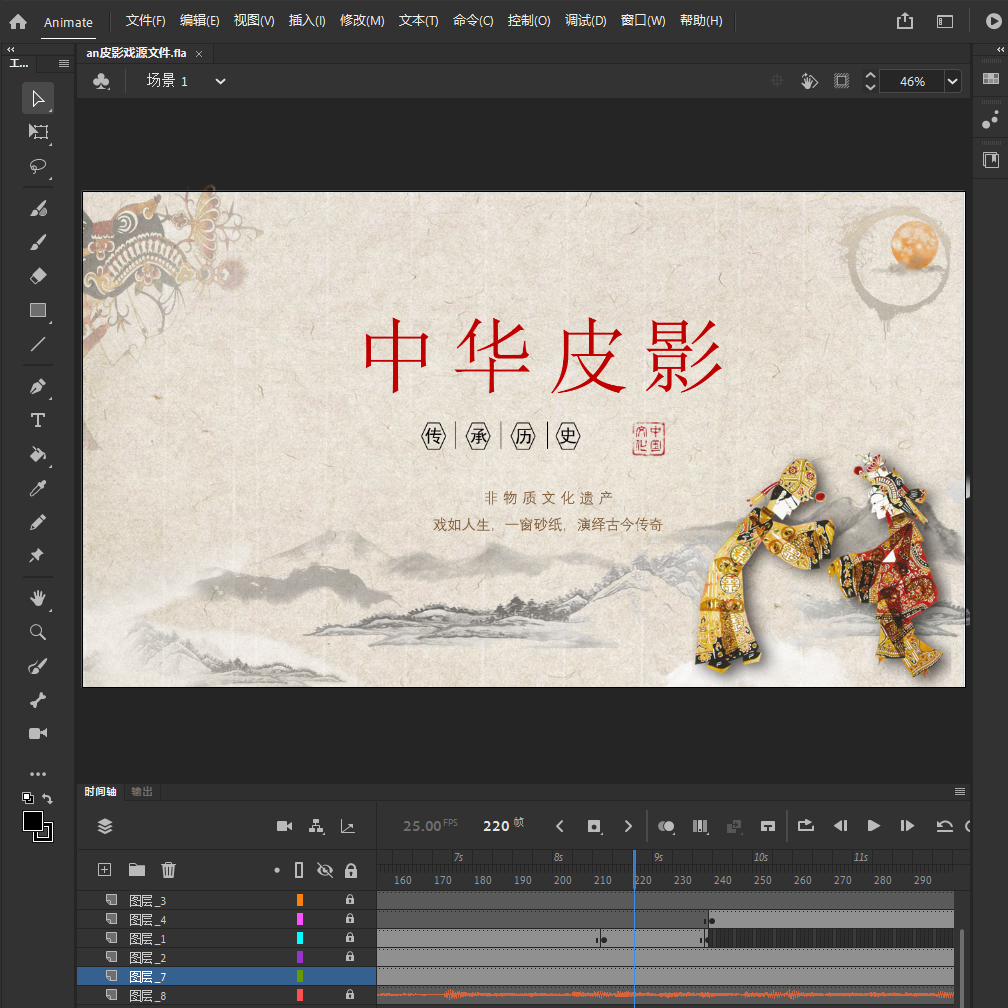The width and height of the screenshot is (1008, 1008).
Task: Toggle clip content outside stage
Action: [x=842, y=81]
